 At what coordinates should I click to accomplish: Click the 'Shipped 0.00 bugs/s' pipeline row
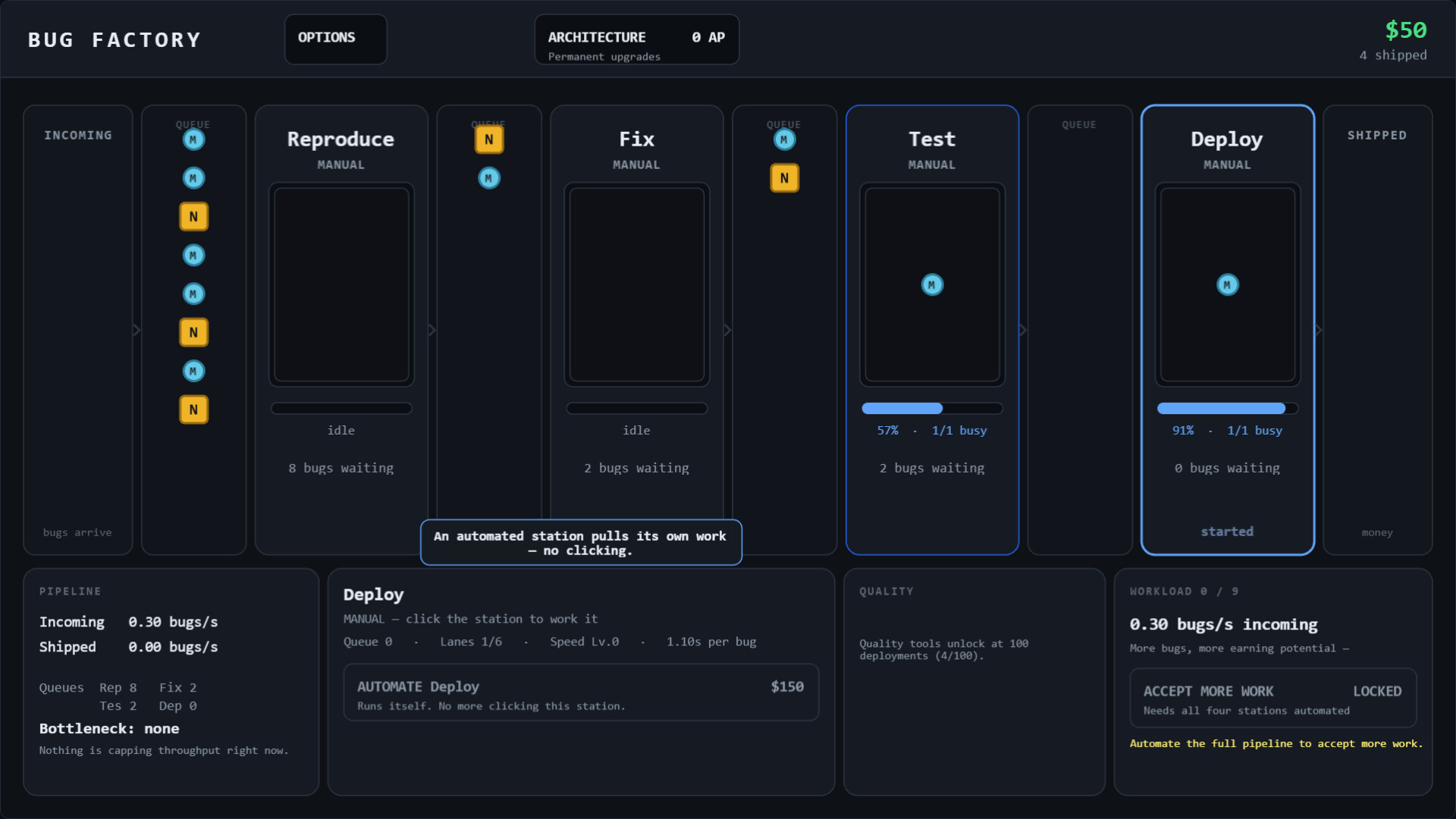click(x=129, y=647)
